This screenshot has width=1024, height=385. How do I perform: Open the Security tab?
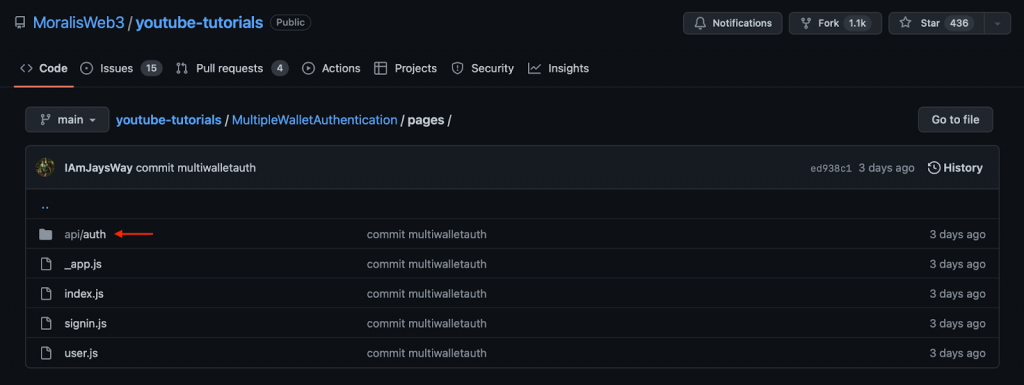[483, 68]
